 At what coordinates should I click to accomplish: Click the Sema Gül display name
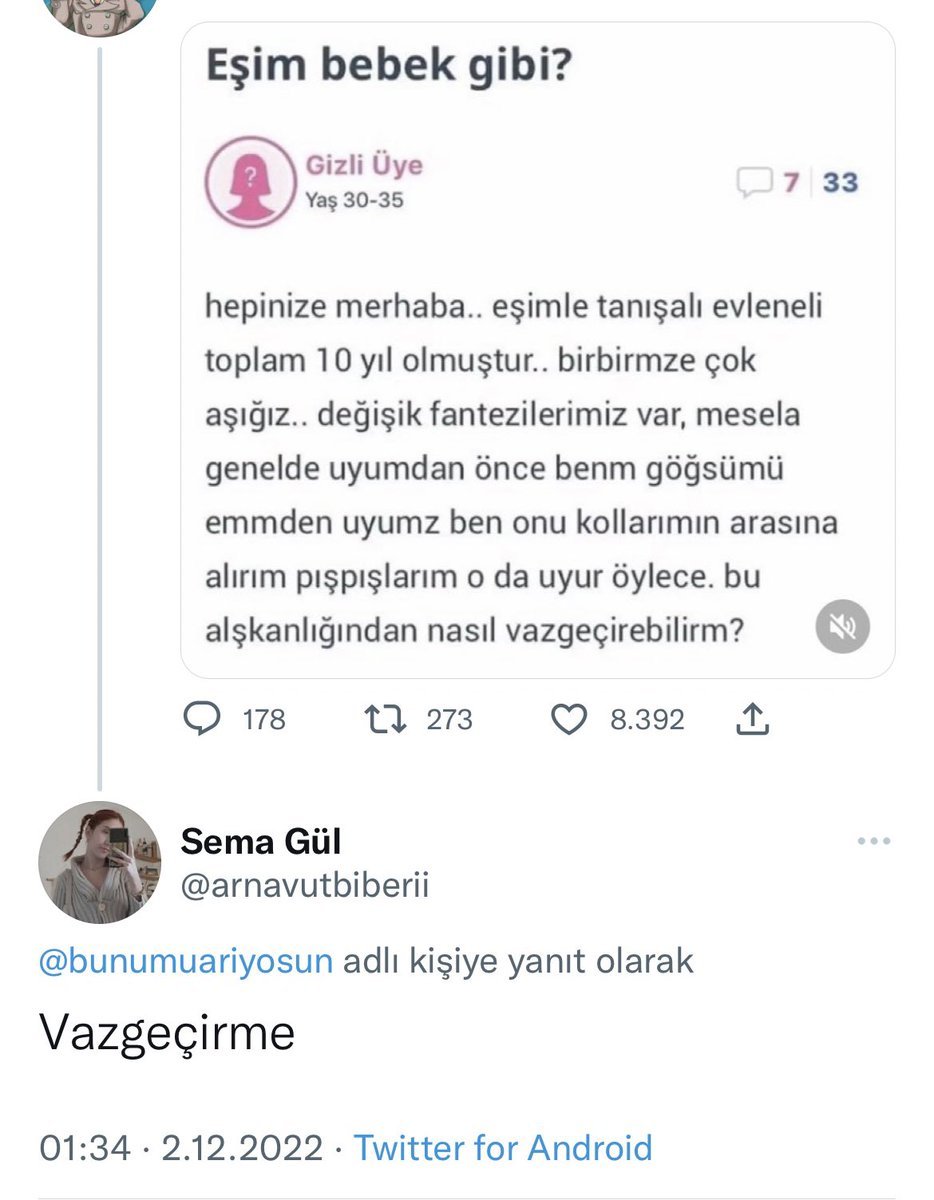(260, 842)
